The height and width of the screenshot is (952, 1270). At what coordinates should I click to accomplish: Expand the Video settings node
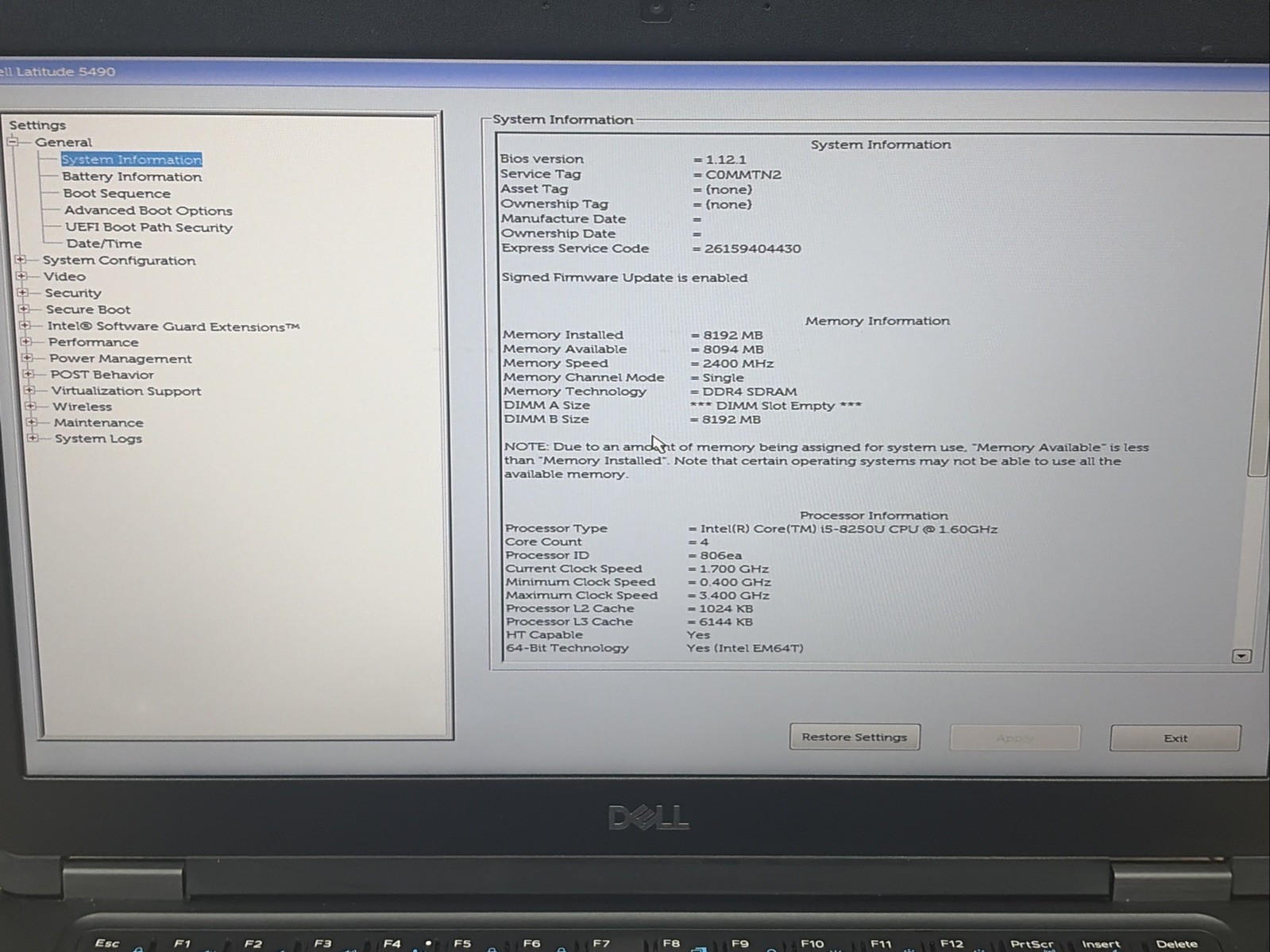21,276
